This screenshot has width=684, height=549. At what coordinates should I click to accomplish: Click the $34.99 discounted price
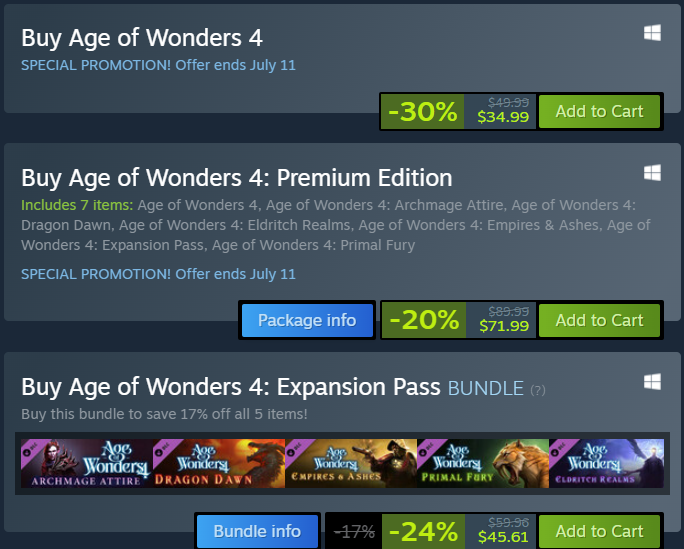tap(502, 117)
